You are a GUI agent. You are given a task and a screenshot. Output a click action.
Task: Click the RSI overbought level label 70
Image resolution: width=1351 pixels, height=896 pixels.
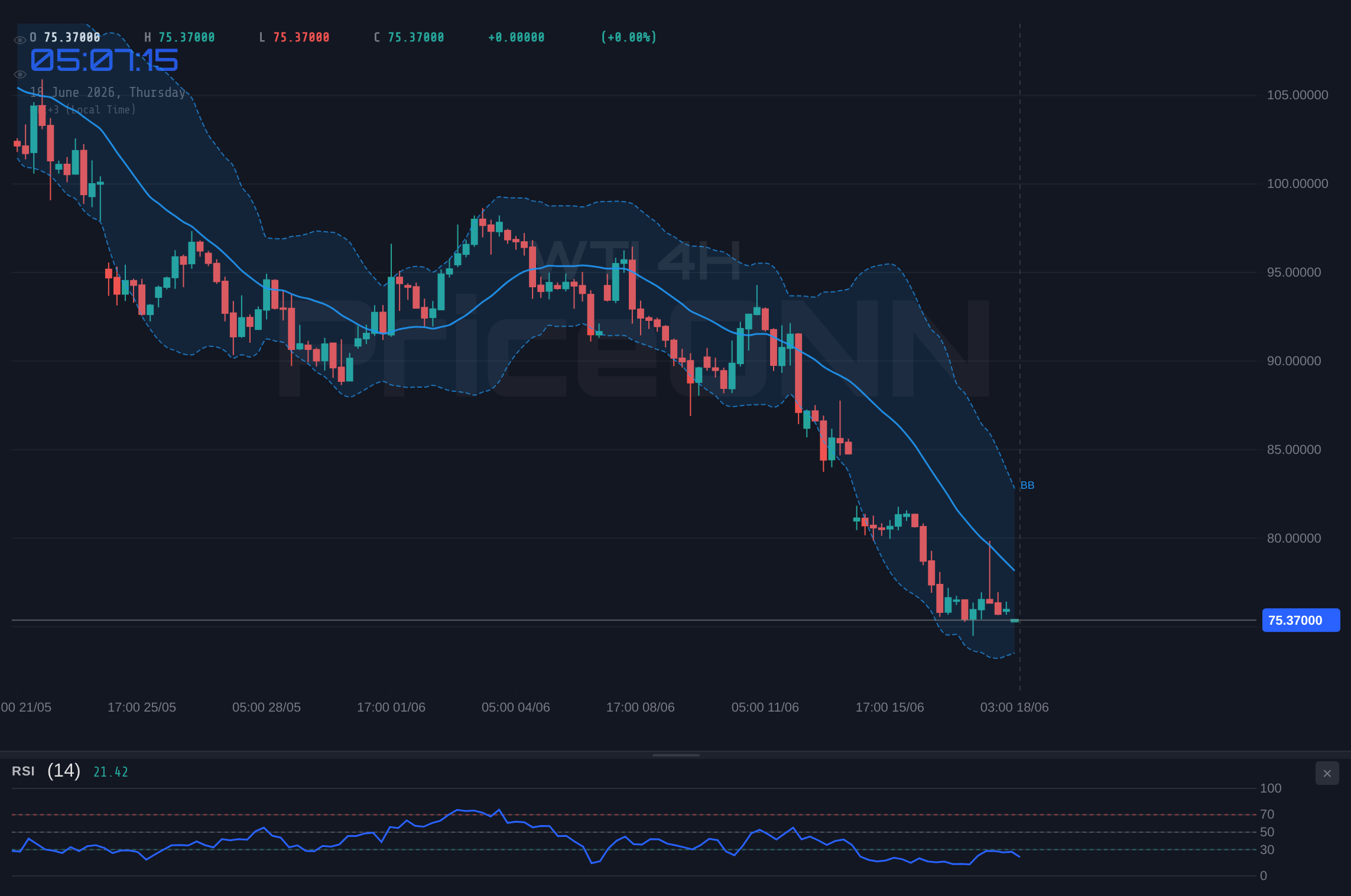(x=1267, y=814)
